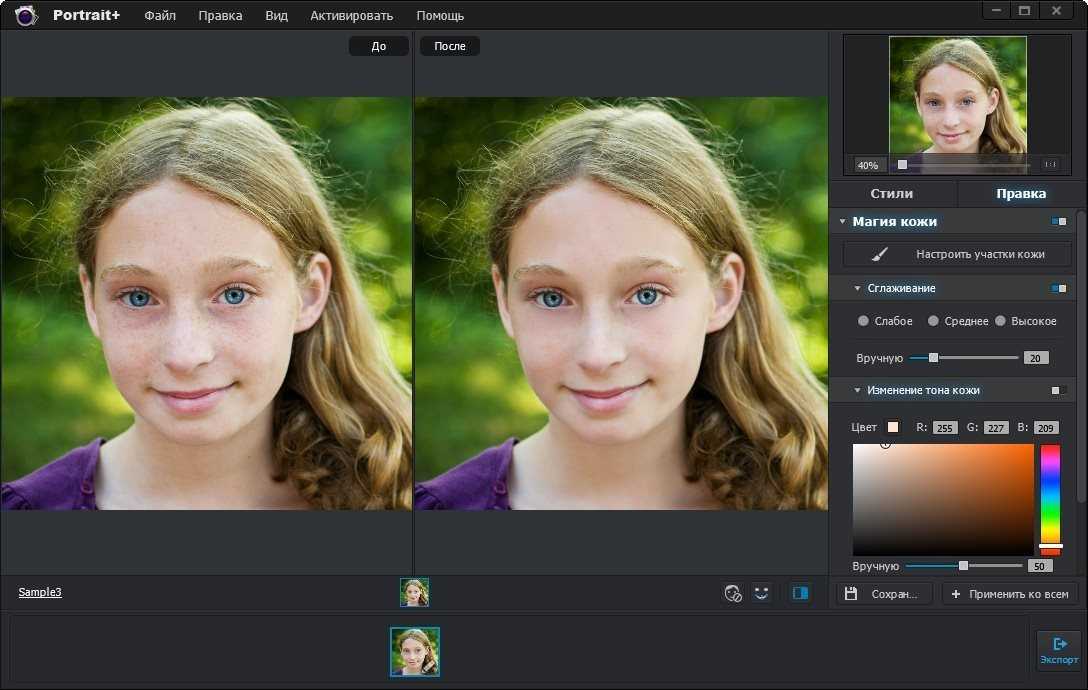This screenshot has height=690, width=1088.
Task: Click the fit-view icon in the navigator
Action: point(1051,165)
